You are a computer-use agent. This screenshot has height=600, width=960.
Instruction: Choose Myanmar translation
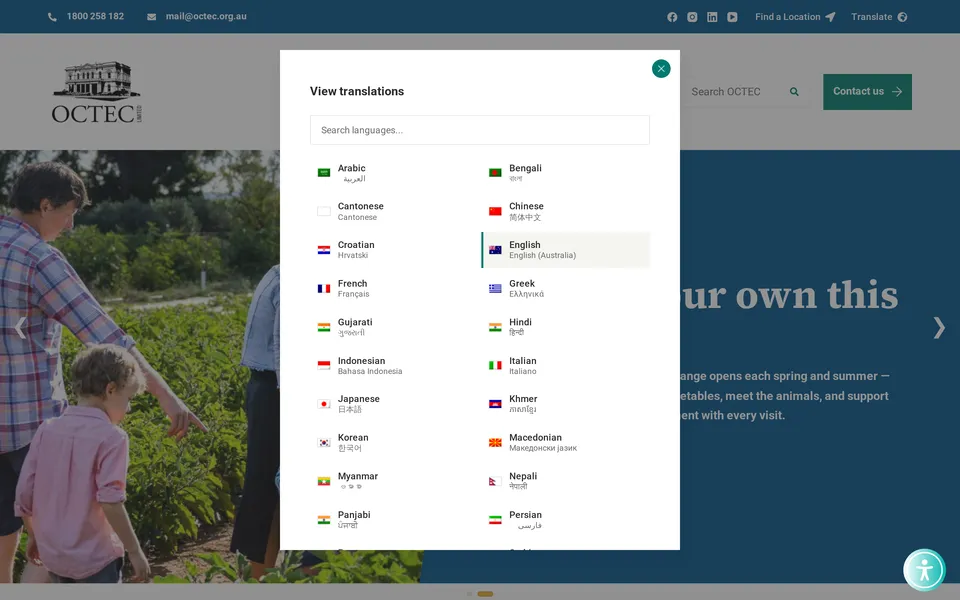click(396, 481)
